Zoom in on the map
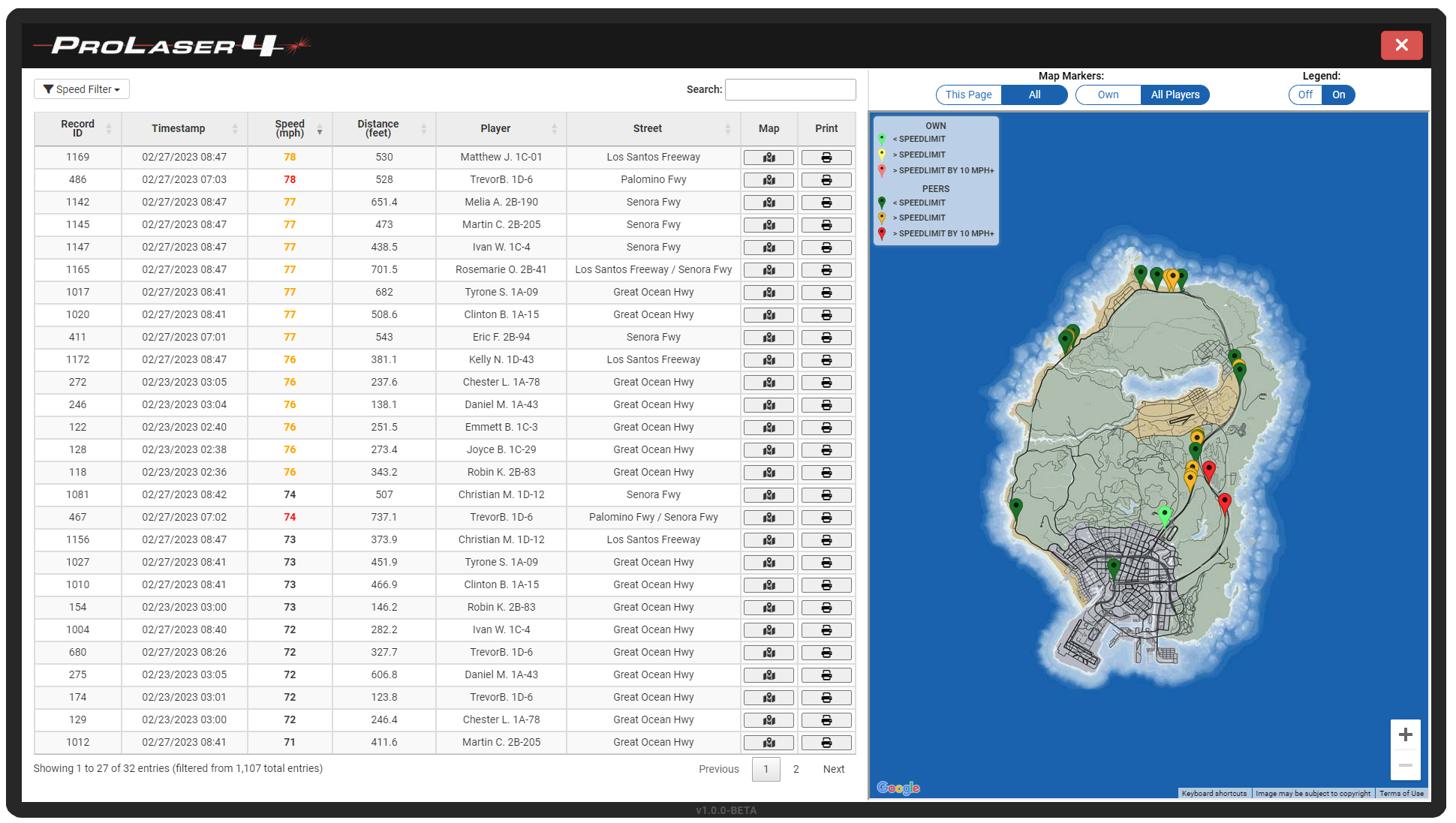The height and width of the screenshot is (823, 1456). 1405,734
